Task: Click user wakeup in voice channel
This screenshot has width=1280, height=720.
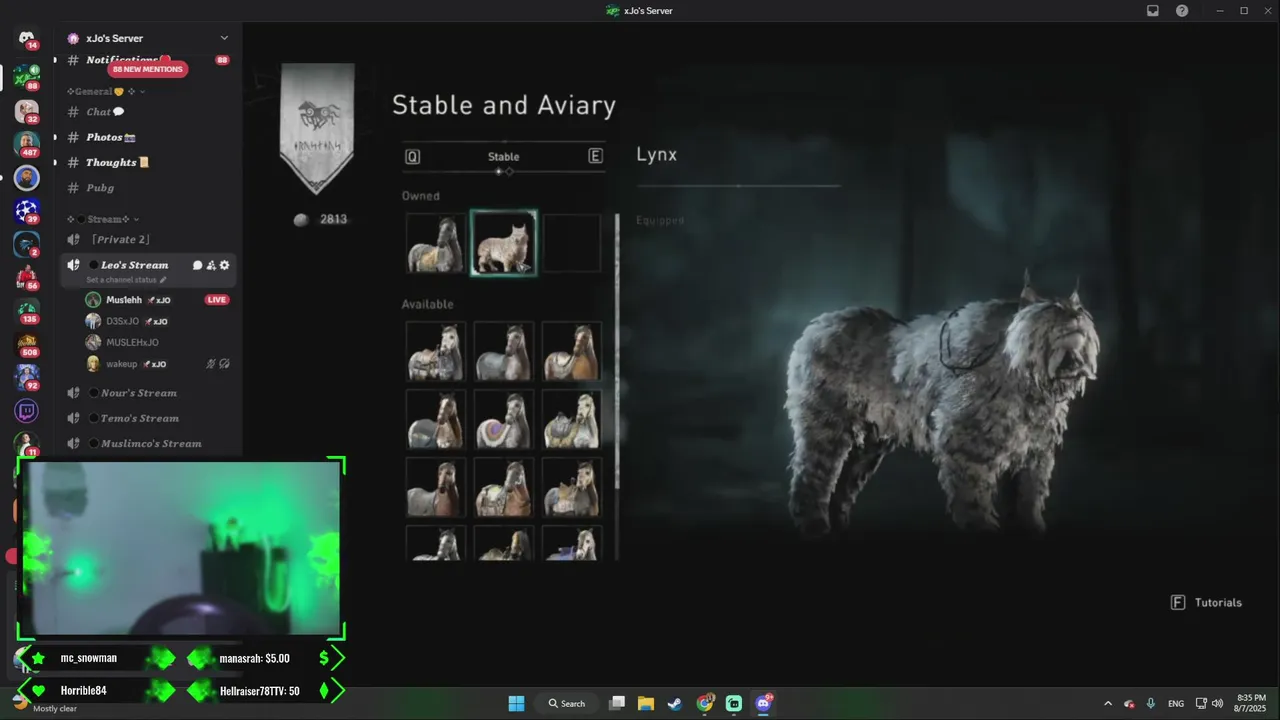Action: click(x=121, y=364)
